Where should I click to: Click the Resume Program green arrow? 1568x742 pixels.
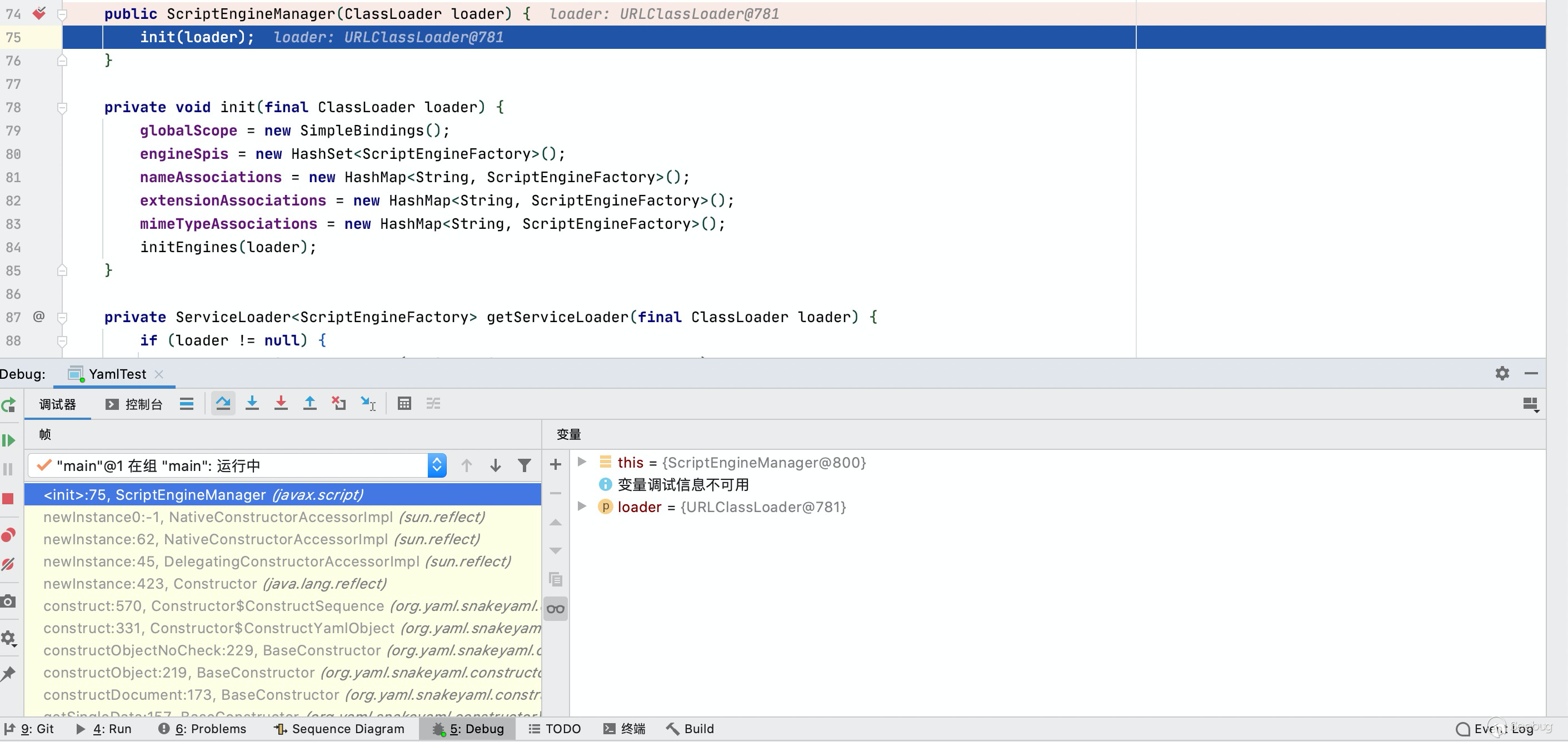8,440
